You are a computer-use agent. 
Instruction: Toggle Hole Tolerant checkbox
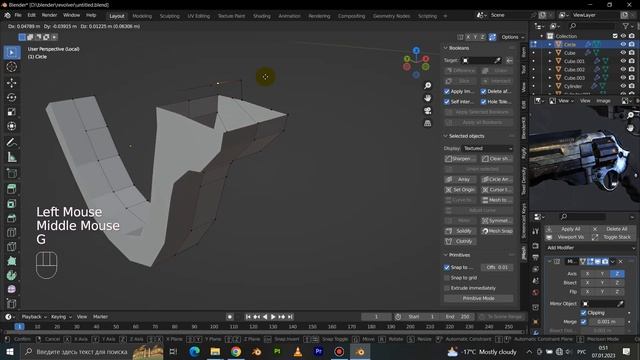483,101
